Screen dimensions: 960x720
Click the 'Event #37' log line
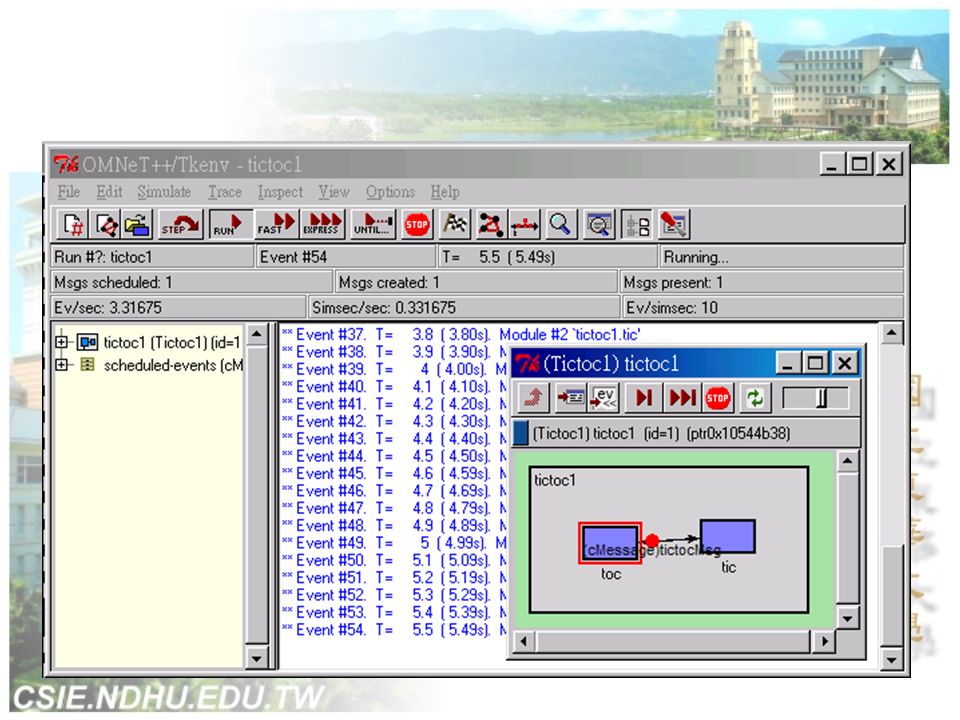[x=461, y=335]
